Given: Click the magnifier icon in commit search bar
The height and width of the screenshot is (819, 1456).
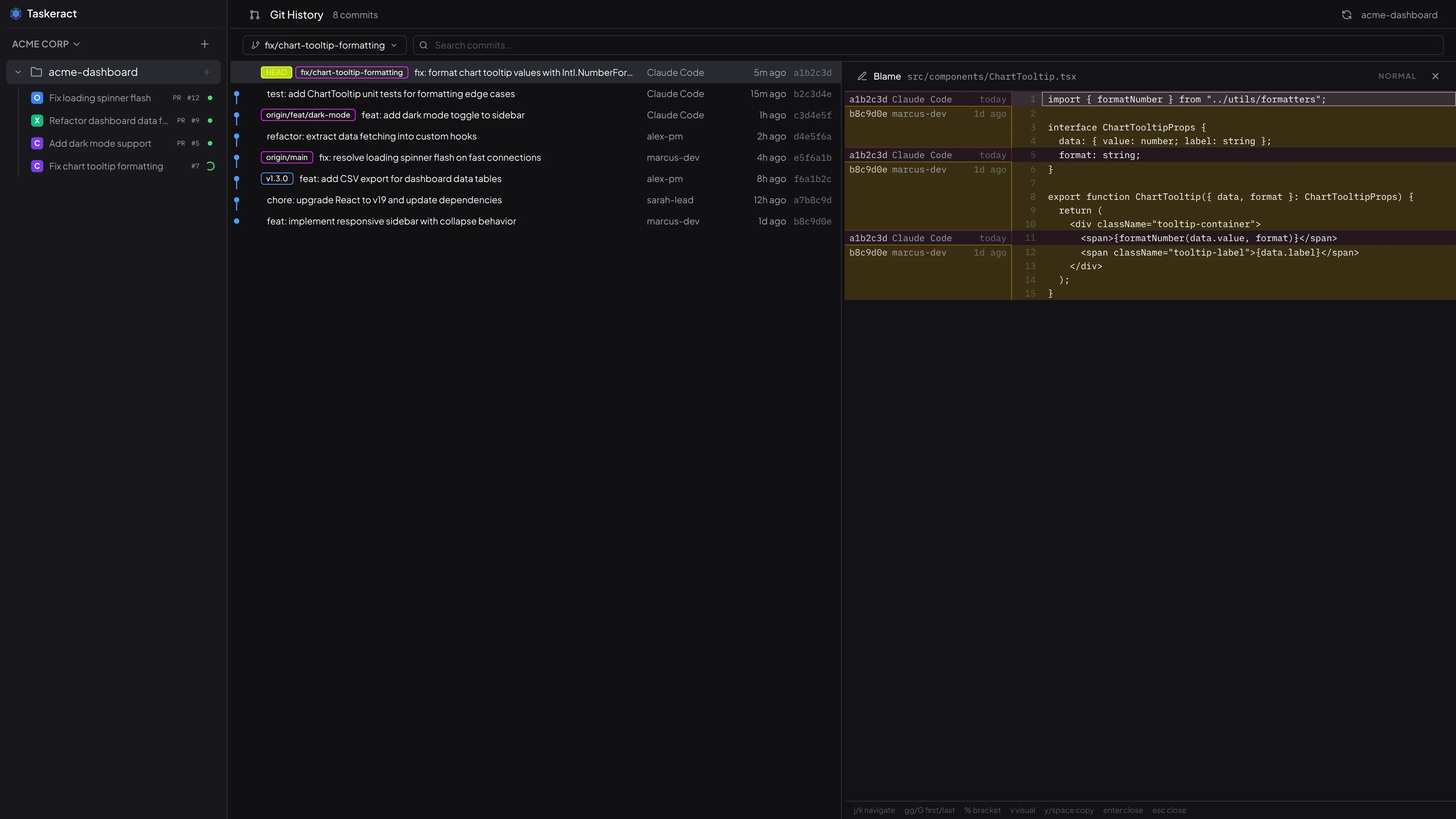Looking at the screenshot, I should (x=424, y=45).
